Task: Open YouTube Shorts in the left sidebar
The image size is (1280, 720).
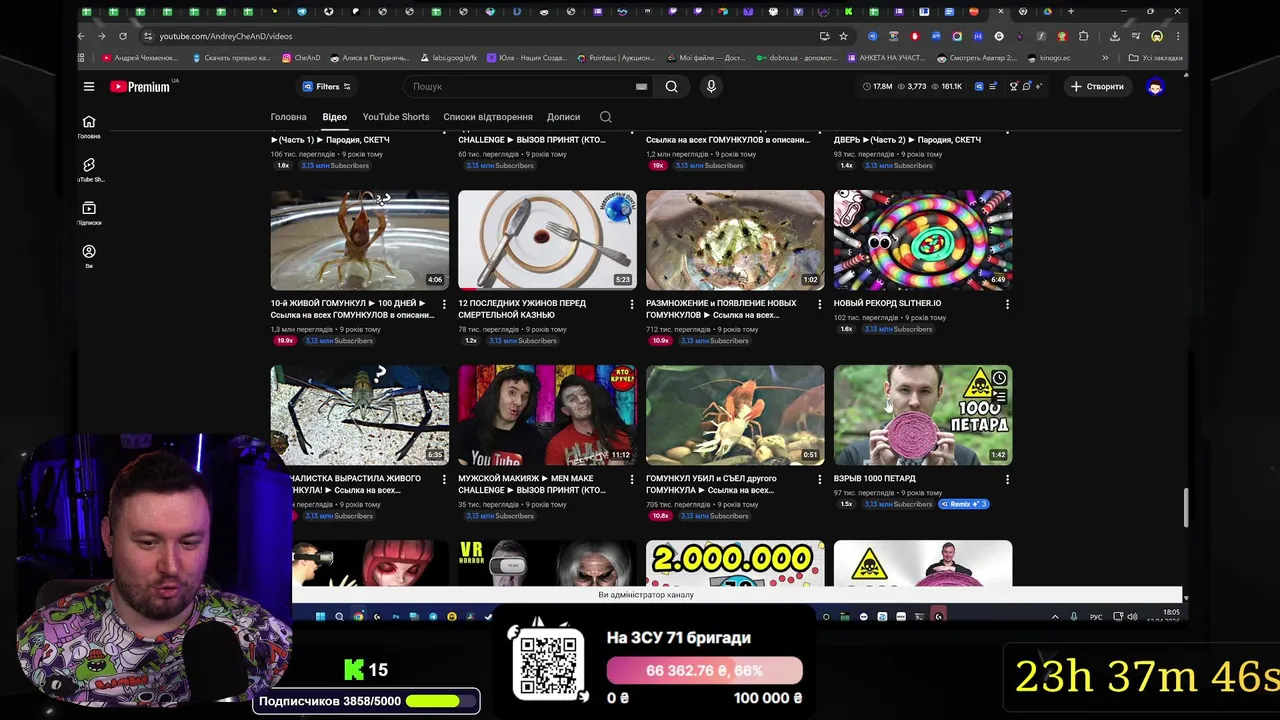Action: [89, 169]
